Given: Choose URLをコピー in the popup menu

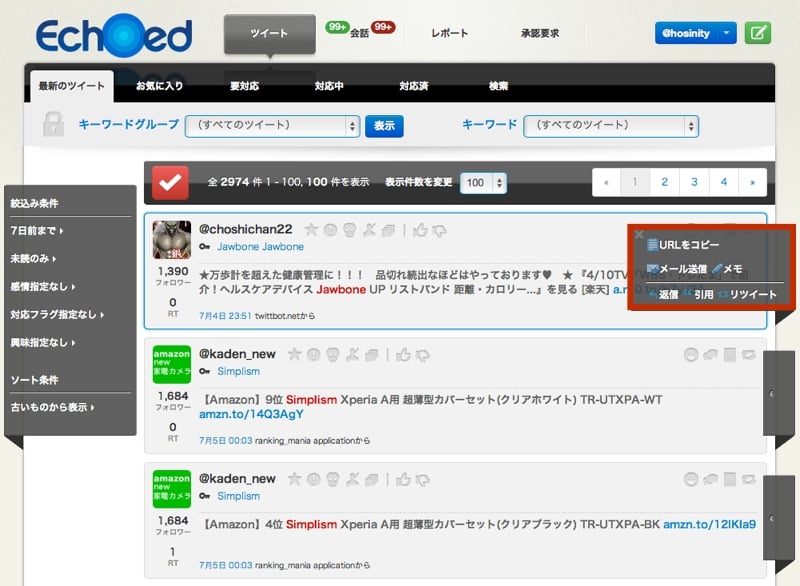Looking at the screenshot, I should pos(683,245).
